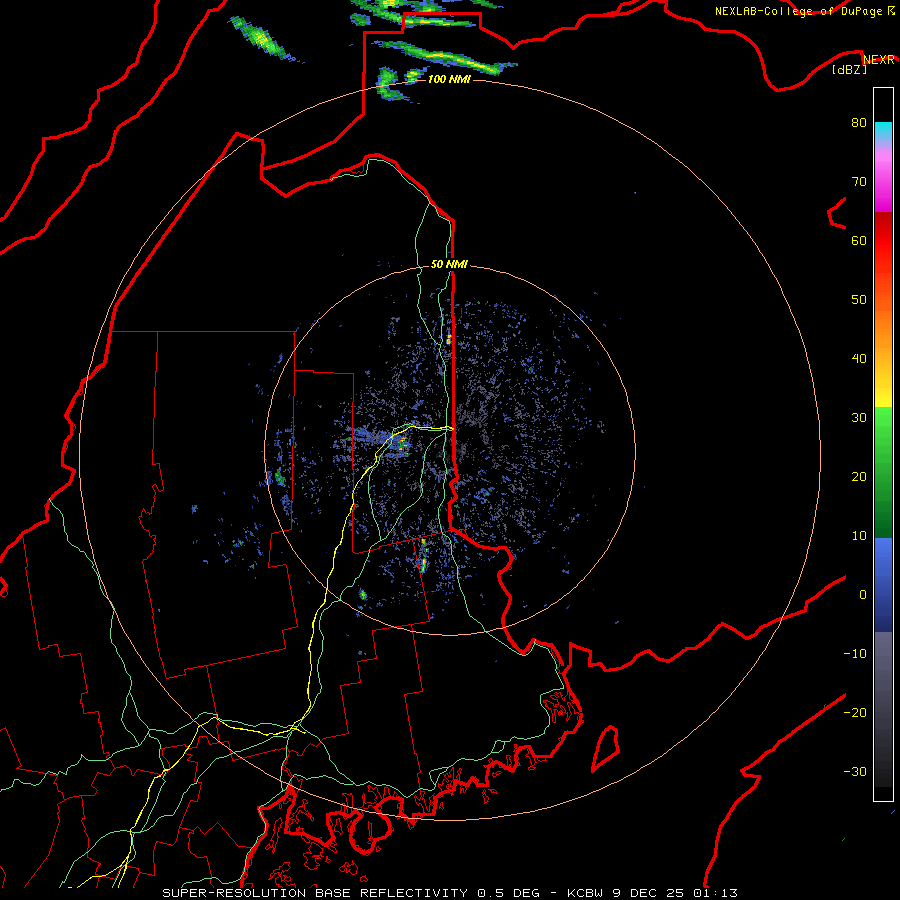Click the [dBZ] units label

tap(849, 70)
